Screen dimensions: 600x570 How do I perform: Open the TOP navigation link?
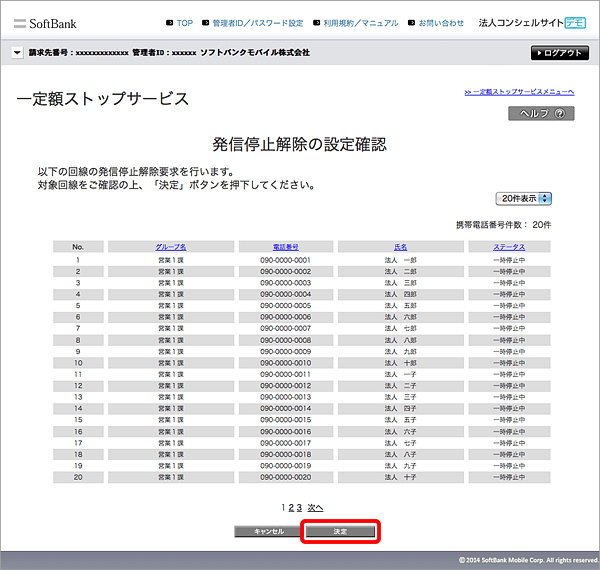(x=184, y=23)
